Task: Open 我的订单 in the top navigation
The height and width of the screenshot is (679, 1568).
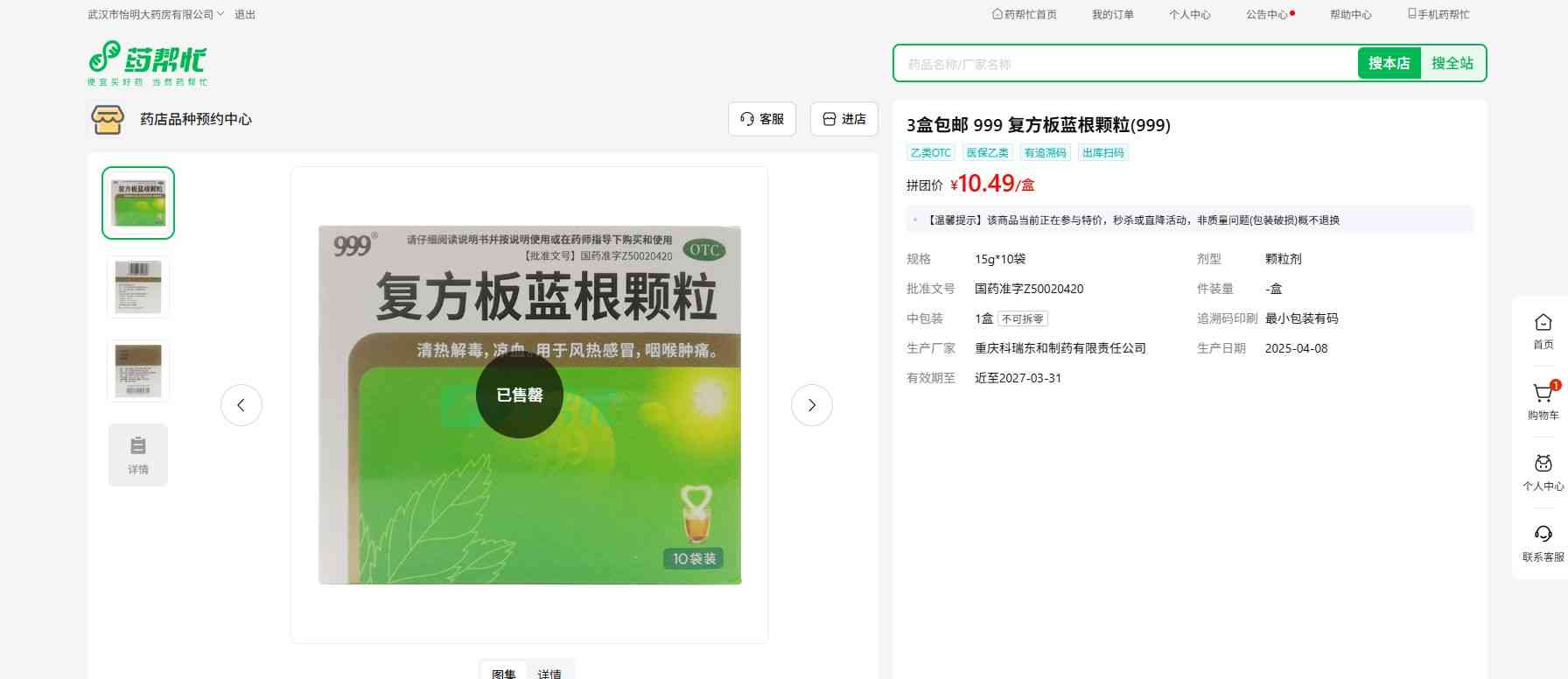Action: (1112, 15)
